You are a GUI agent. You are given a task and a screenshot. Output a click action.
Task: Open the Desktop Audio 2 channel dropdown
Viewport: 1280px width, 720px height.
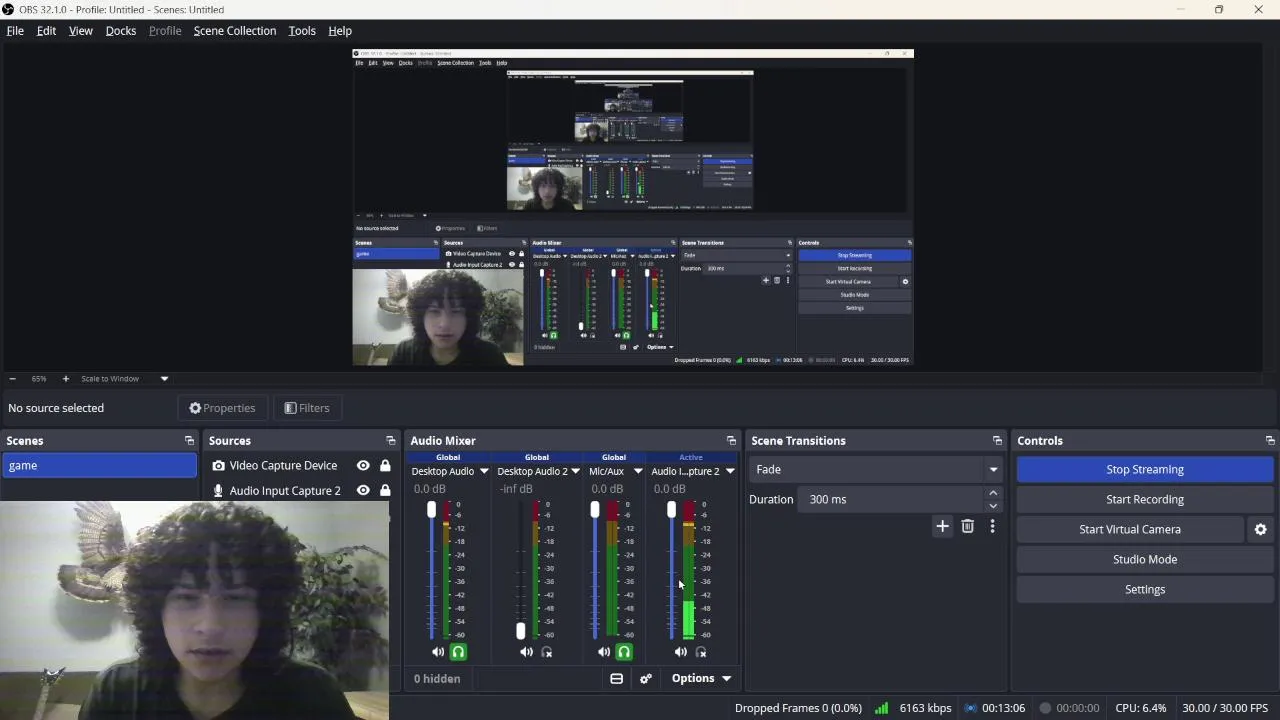(575, 472)
